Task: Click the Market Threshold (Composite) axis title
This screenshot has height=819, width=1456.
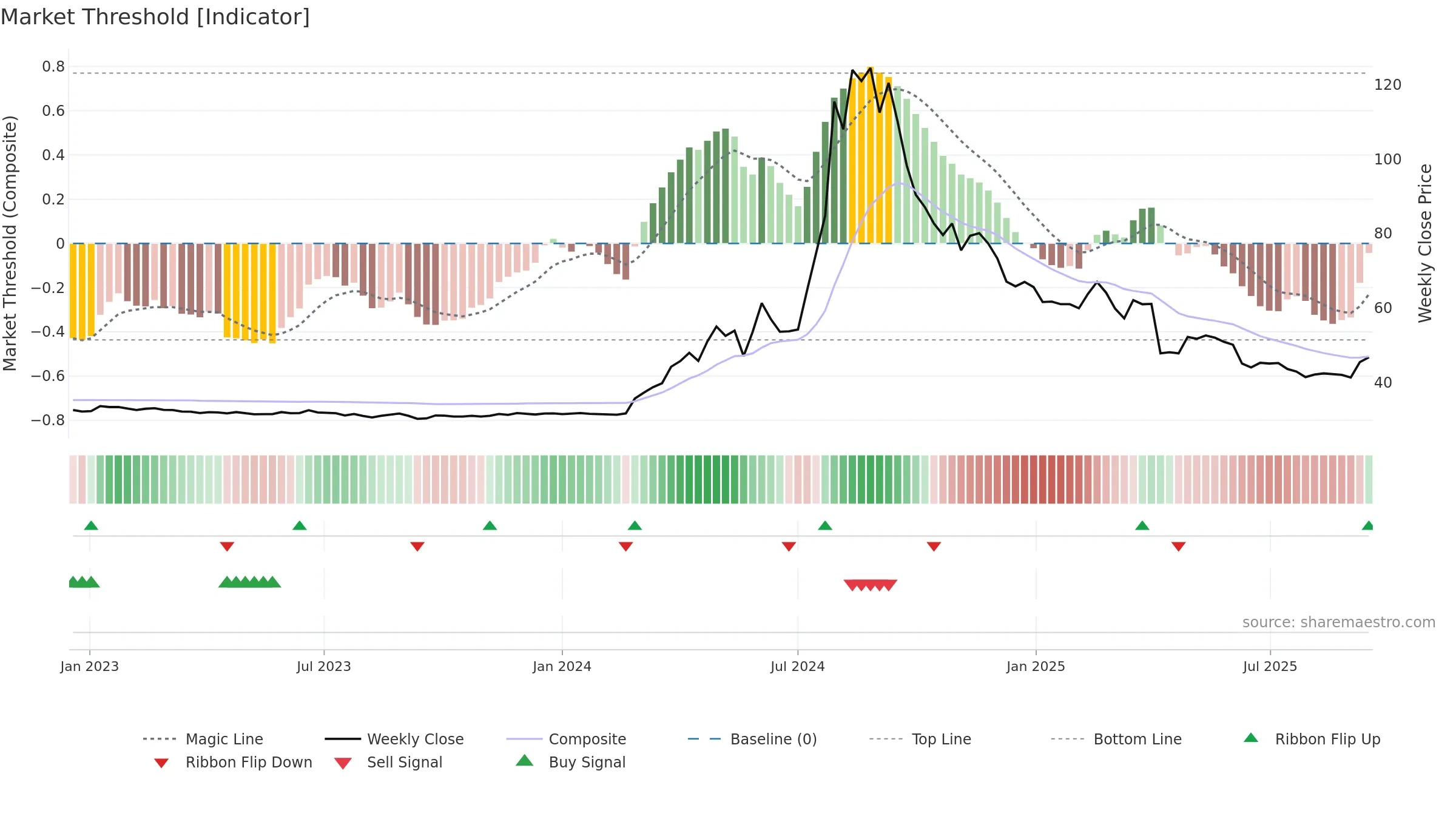Action: tap(10, 243)
